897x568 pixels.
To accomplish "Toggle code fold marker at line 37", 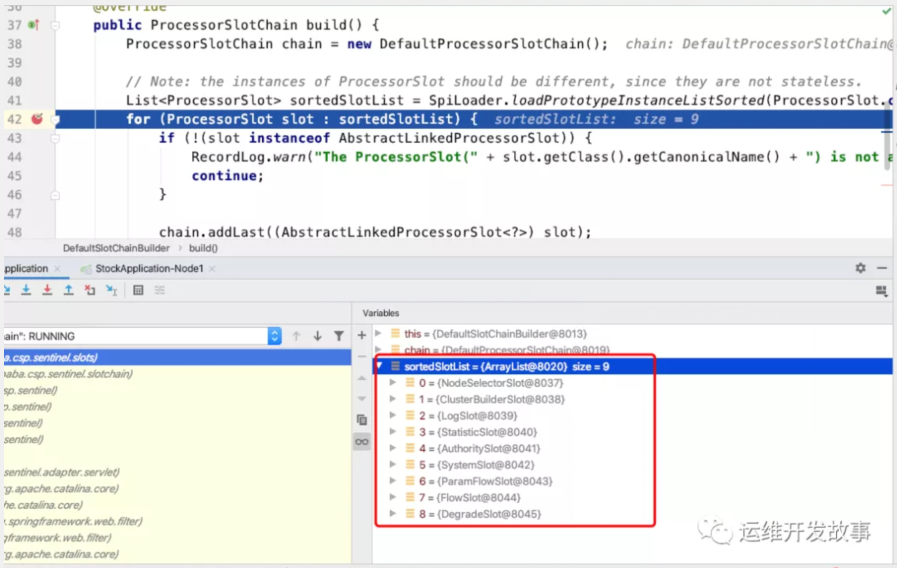I will click(56, 25).
